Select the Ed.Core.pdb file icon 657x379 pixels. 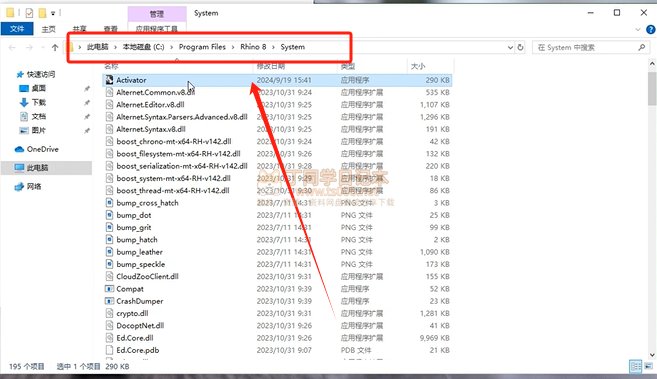coord(109,350)
